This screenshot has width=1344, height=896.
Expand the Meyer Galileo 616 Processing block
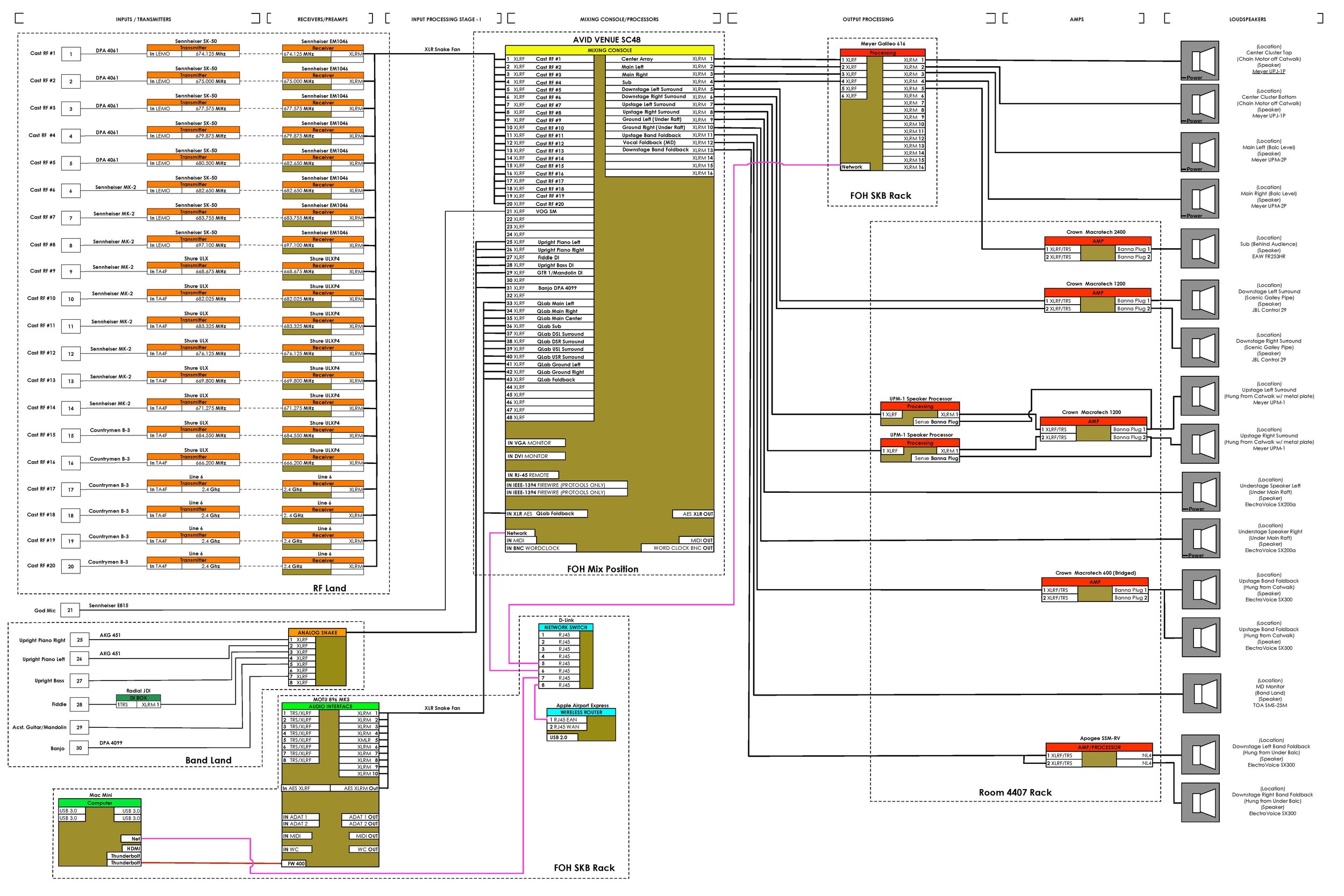click(x=883, y=53)
